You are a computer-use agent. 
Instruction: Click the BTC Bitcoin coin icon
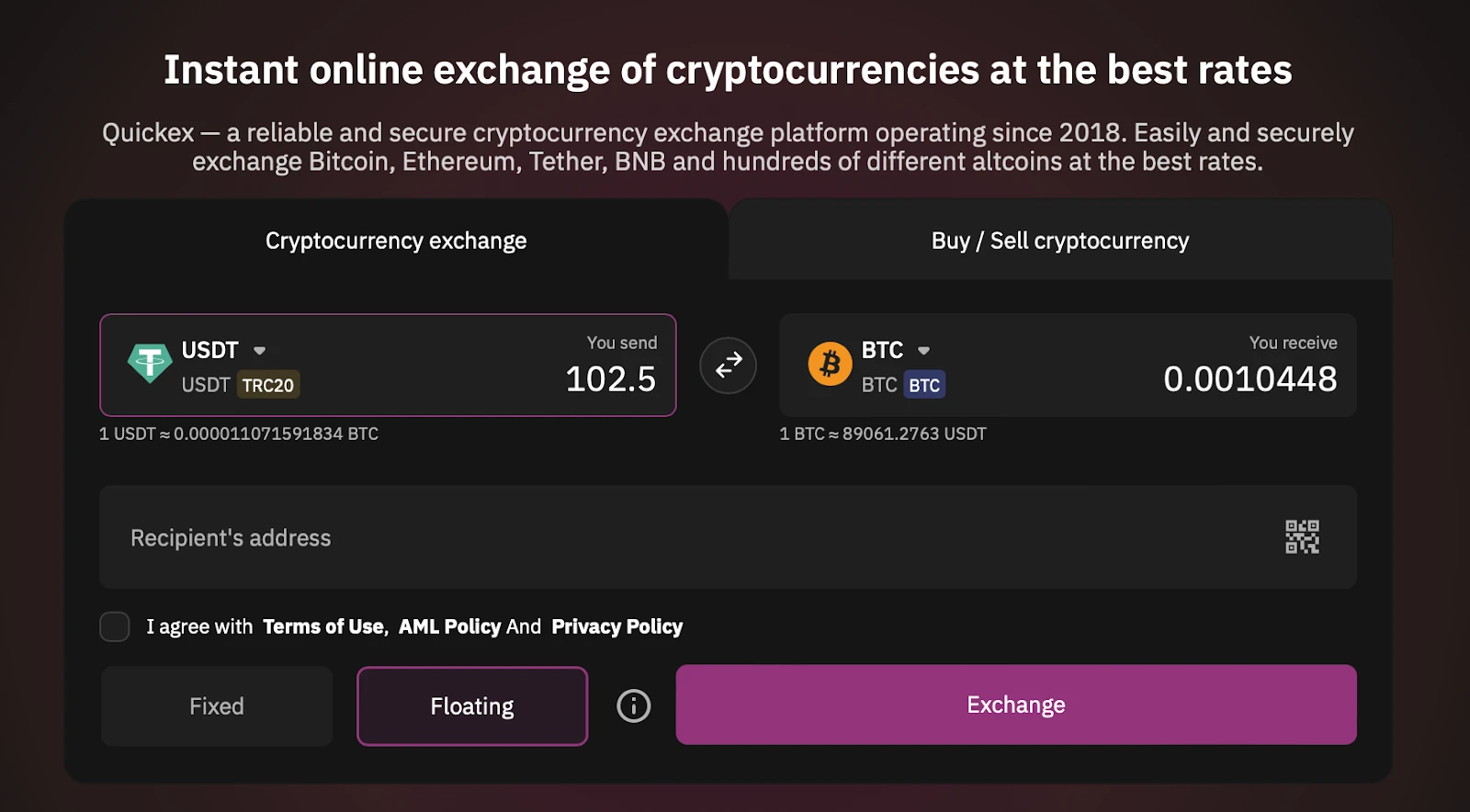830,365
